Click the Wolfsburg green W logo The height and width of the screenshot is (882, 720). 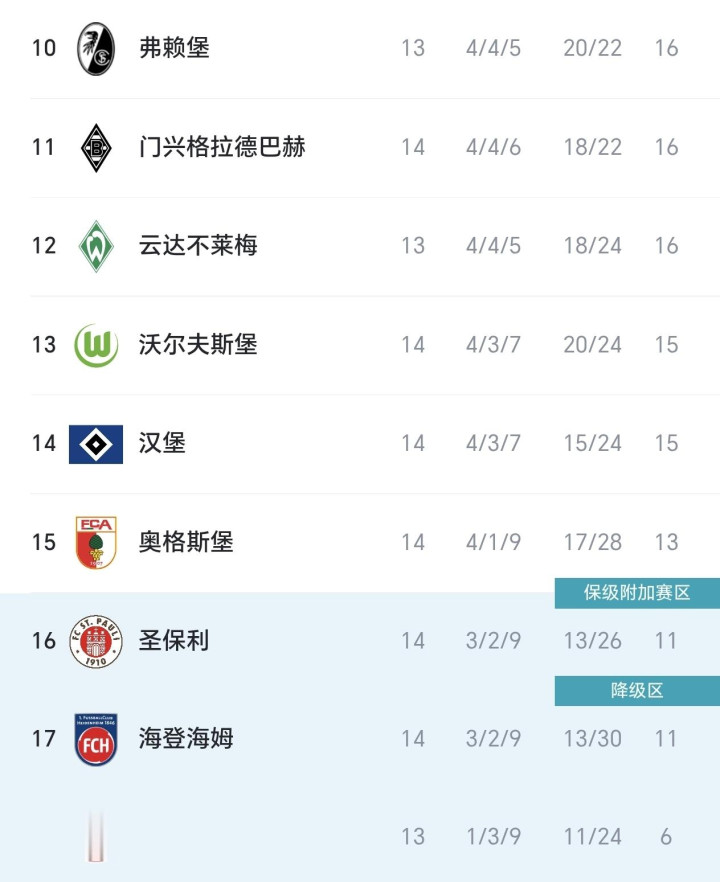96,345
